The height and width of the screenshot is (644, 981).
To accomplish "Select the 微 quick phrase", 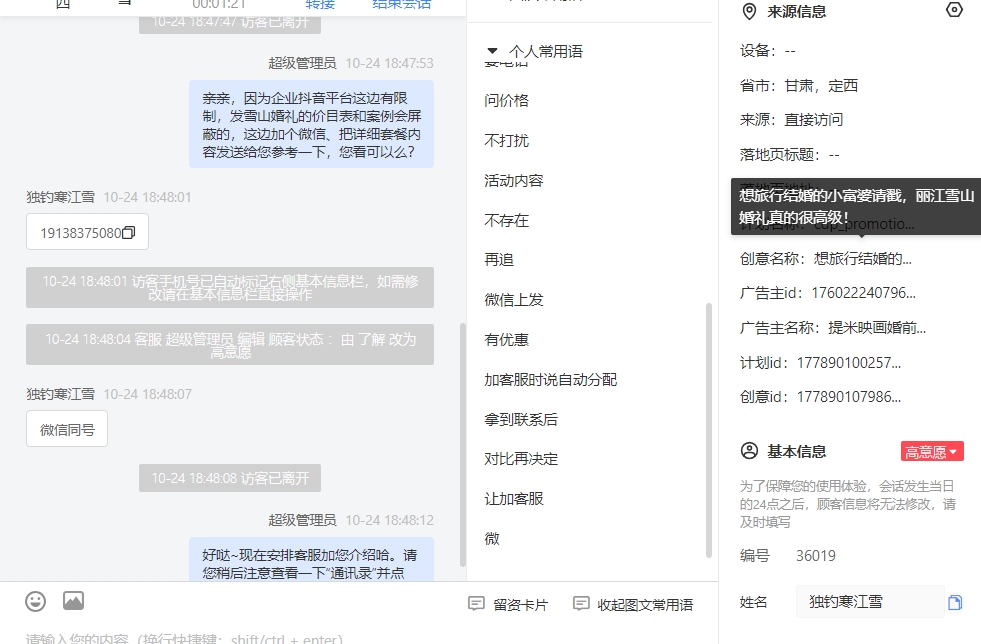I will pos(492,539).
